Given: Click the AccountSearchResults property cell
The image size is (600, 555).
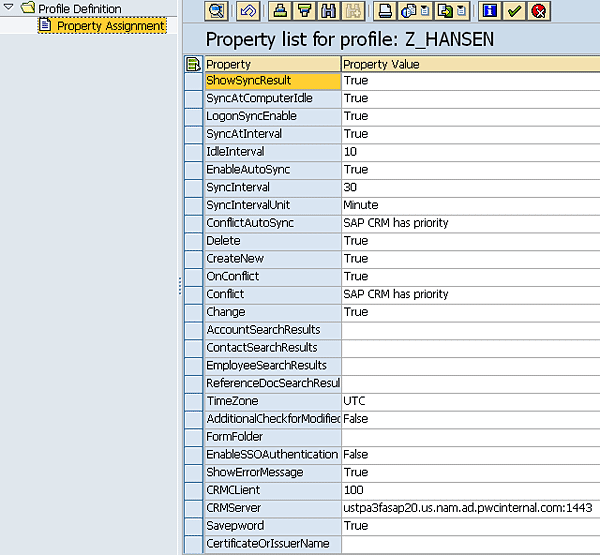Looking at the screenshot, I should click(272, 330).
